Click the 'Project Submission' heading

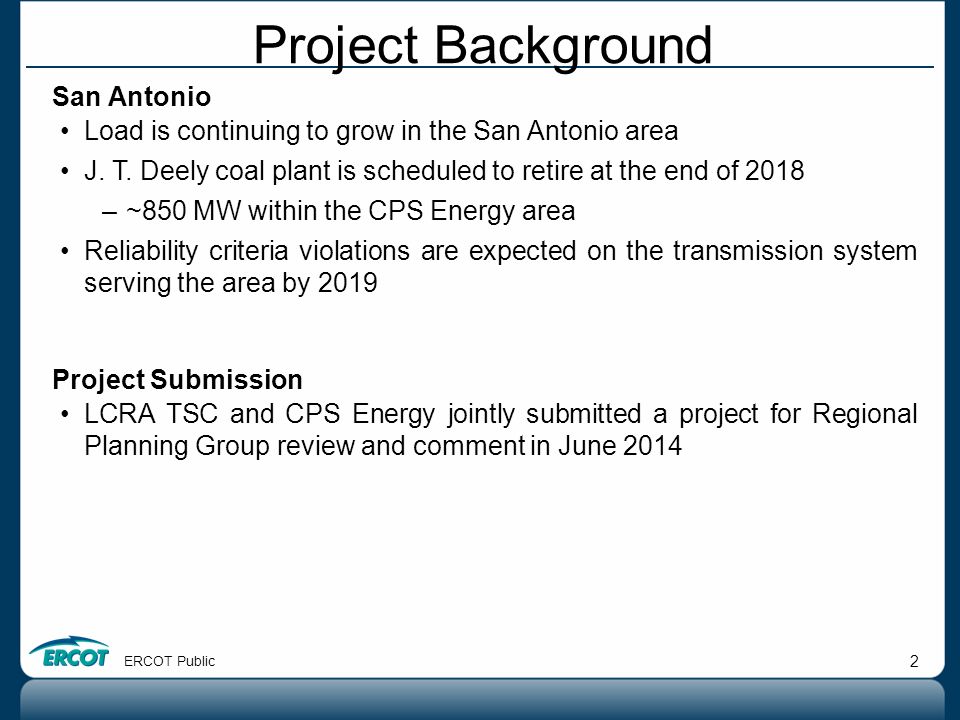click(x=178, y=380)
